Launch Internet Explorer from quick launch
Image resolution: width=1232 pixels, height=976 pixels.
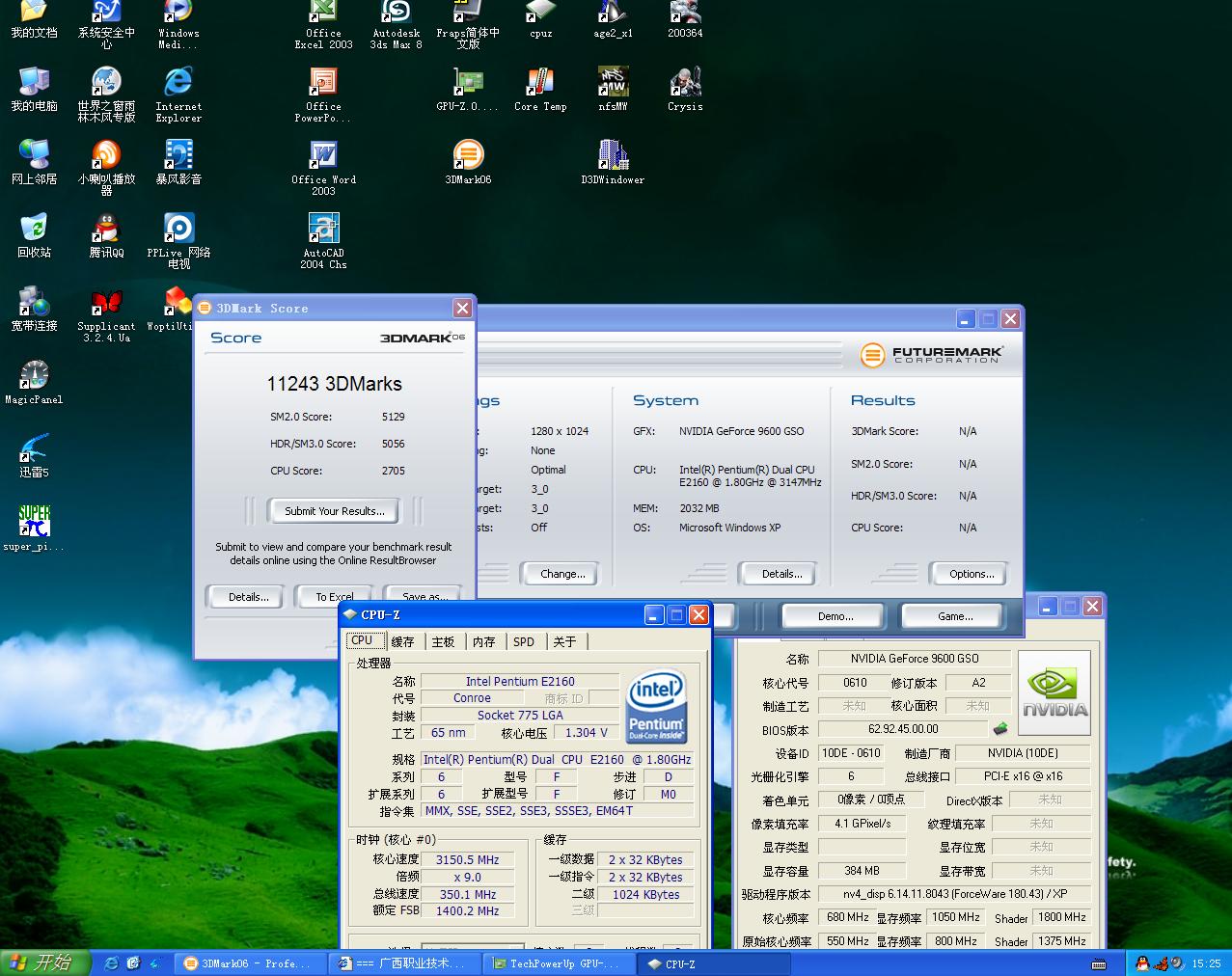[111, 962]
